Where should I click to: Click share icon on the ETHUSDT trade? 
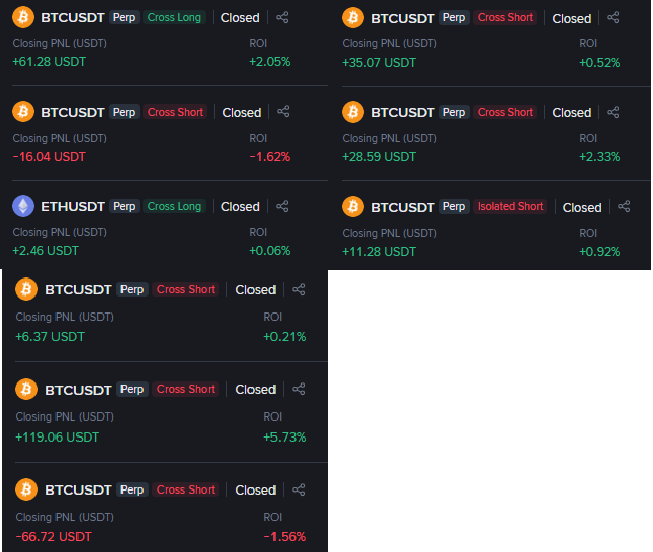(283, 206)
